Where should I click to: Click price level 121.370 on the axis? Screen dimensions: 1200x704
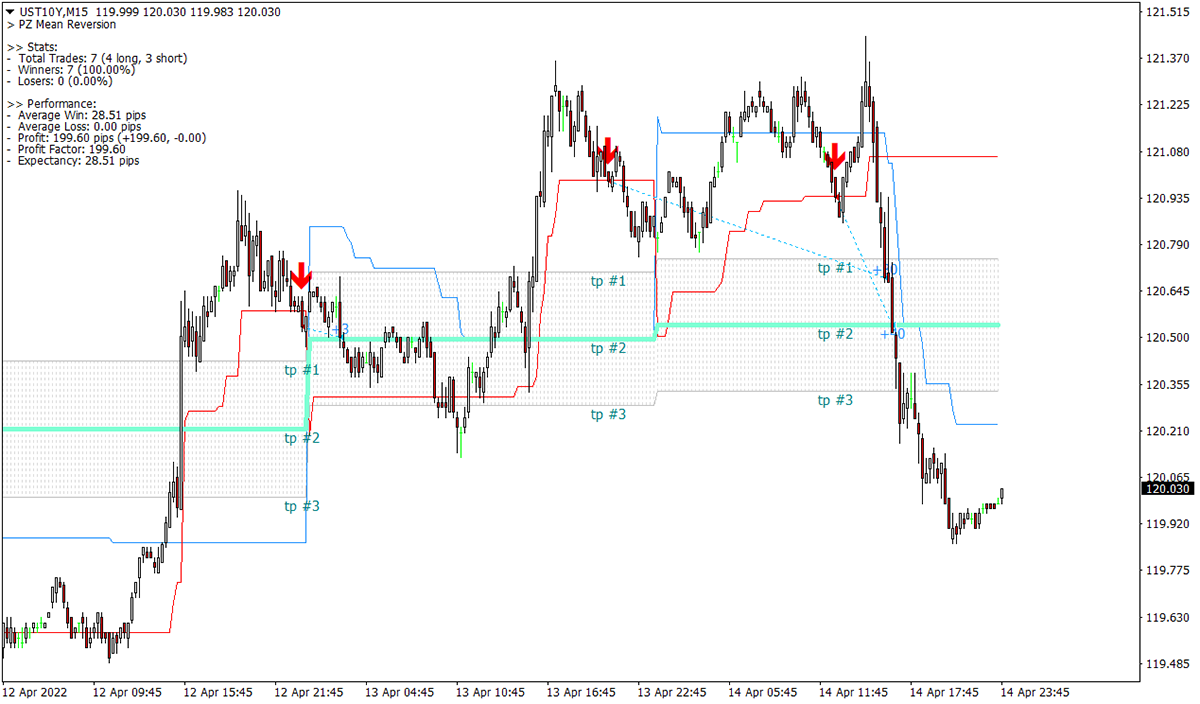point(1166,59)
